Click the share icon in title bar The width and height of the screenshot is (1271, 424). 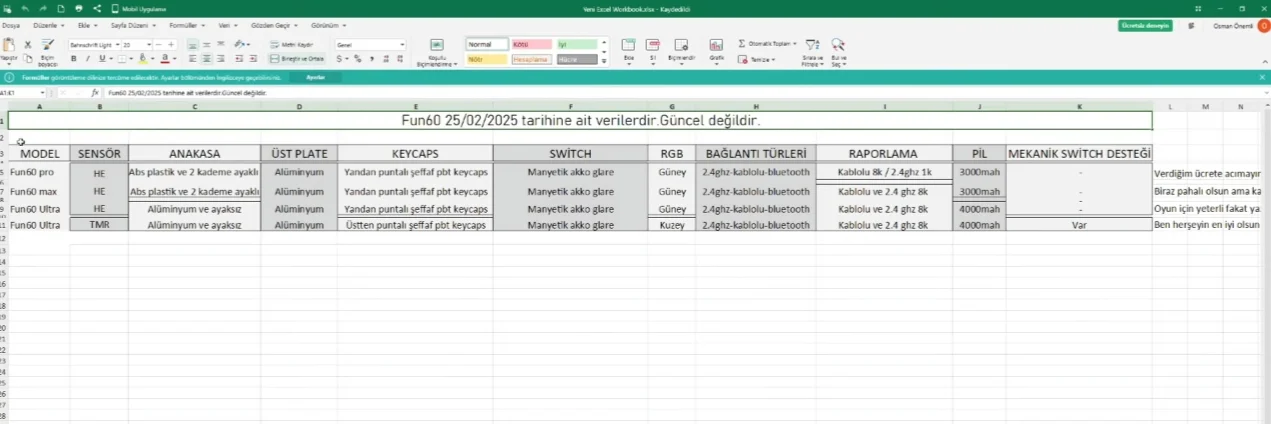(97, 9)
